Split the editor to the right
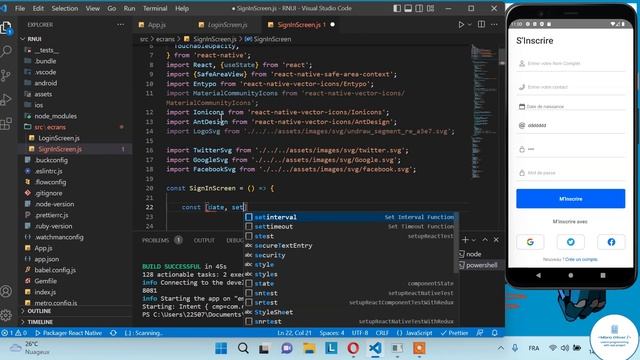The image size is (640, 360). [x=481, y=24]
